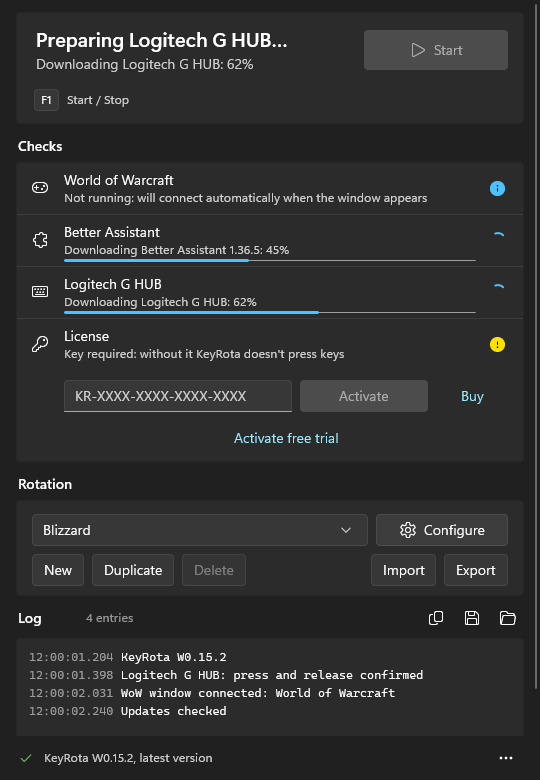Copy the log to the clipboard

[436, 618]
